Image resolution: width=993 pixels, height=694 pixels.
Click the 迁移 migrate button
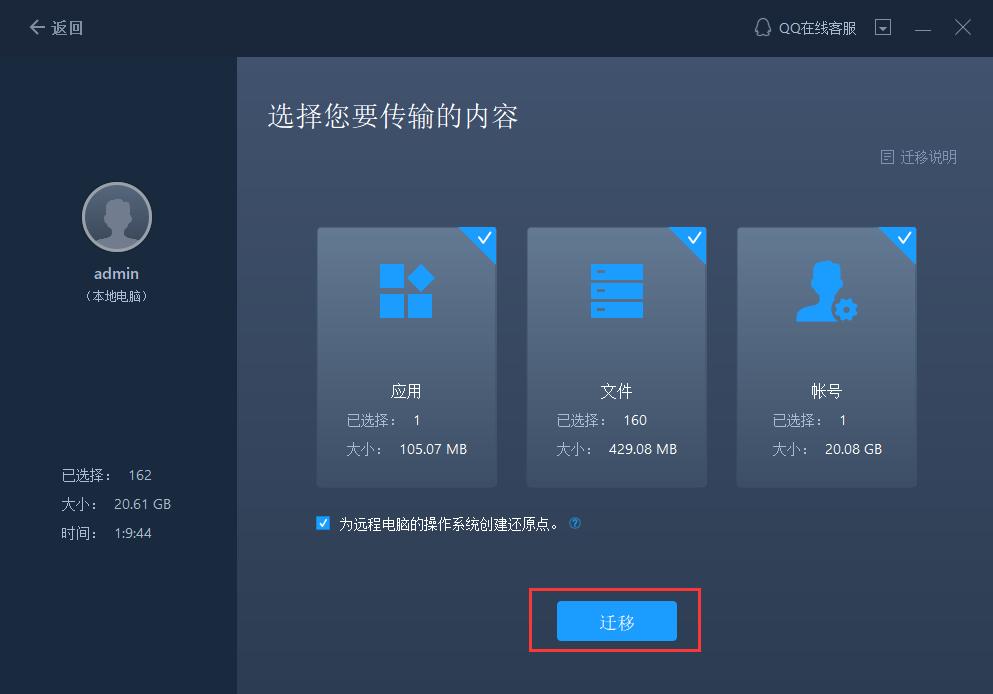pyautogui.click(x=615, y=620)
